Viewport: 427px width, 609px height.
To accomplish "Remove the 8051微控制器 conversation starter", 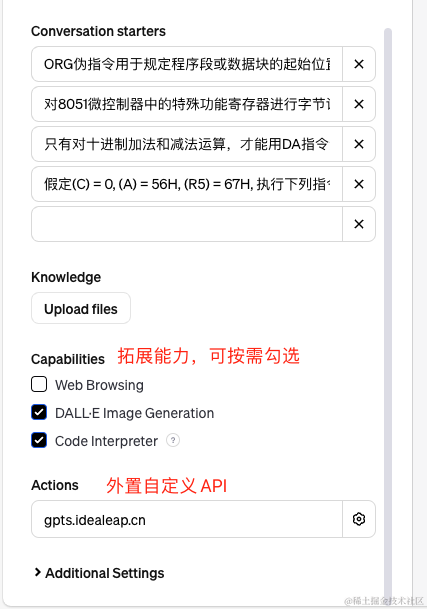I will [x=359, y=104].
